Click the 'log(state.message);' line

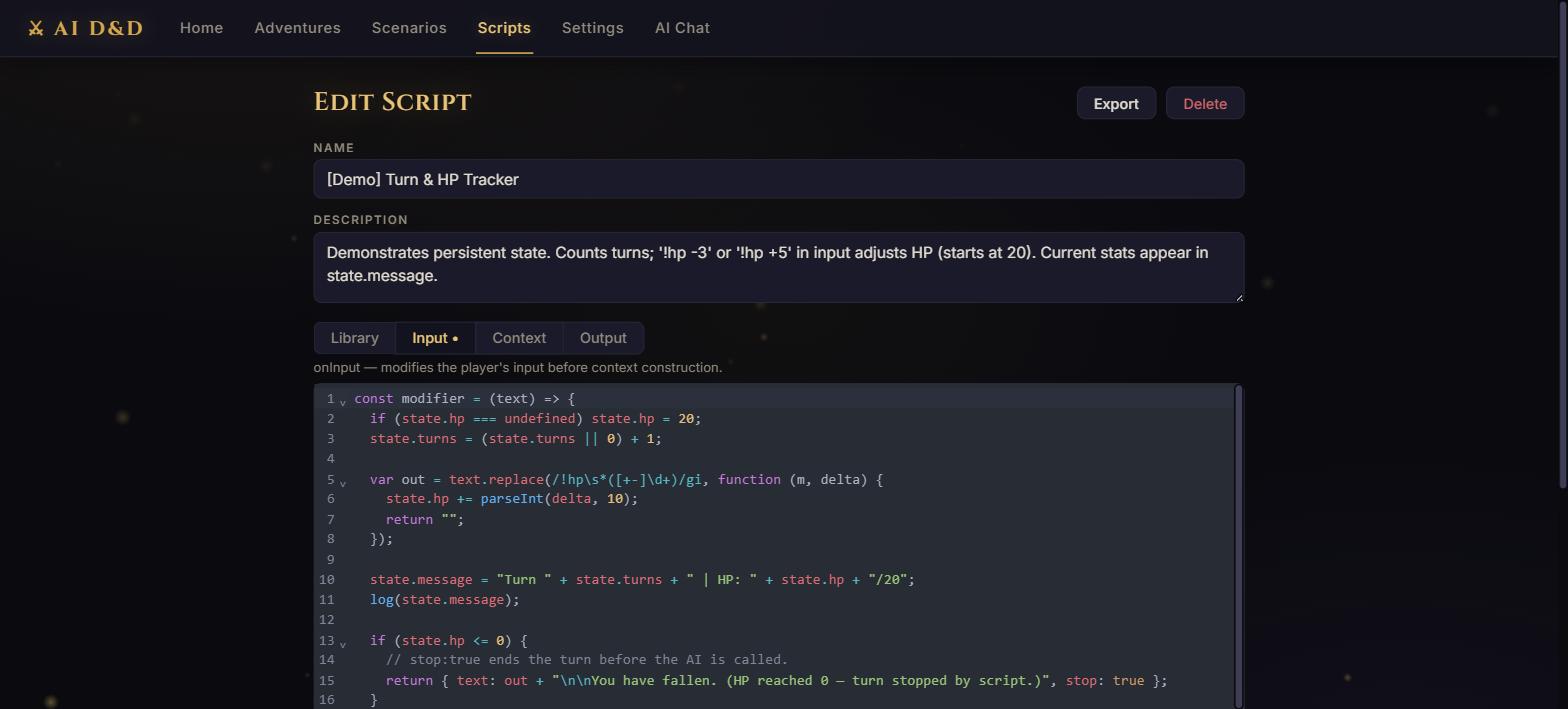(445, 599)
